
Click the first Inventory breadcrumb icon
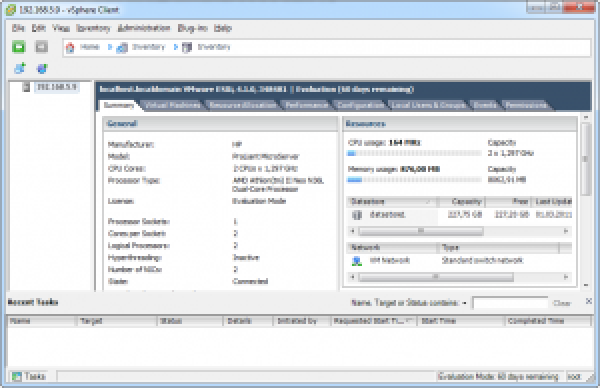point(122,47)
